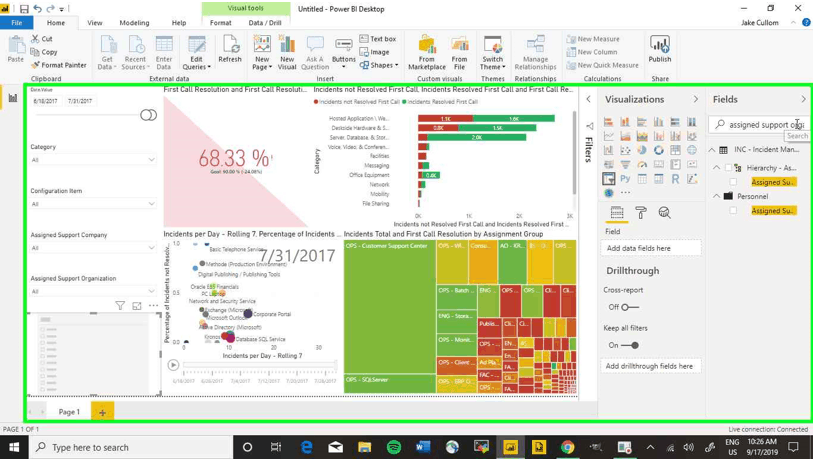Open Word from the taskbar
The height and width of the screenshot is (461, 815).
(423, 447)
